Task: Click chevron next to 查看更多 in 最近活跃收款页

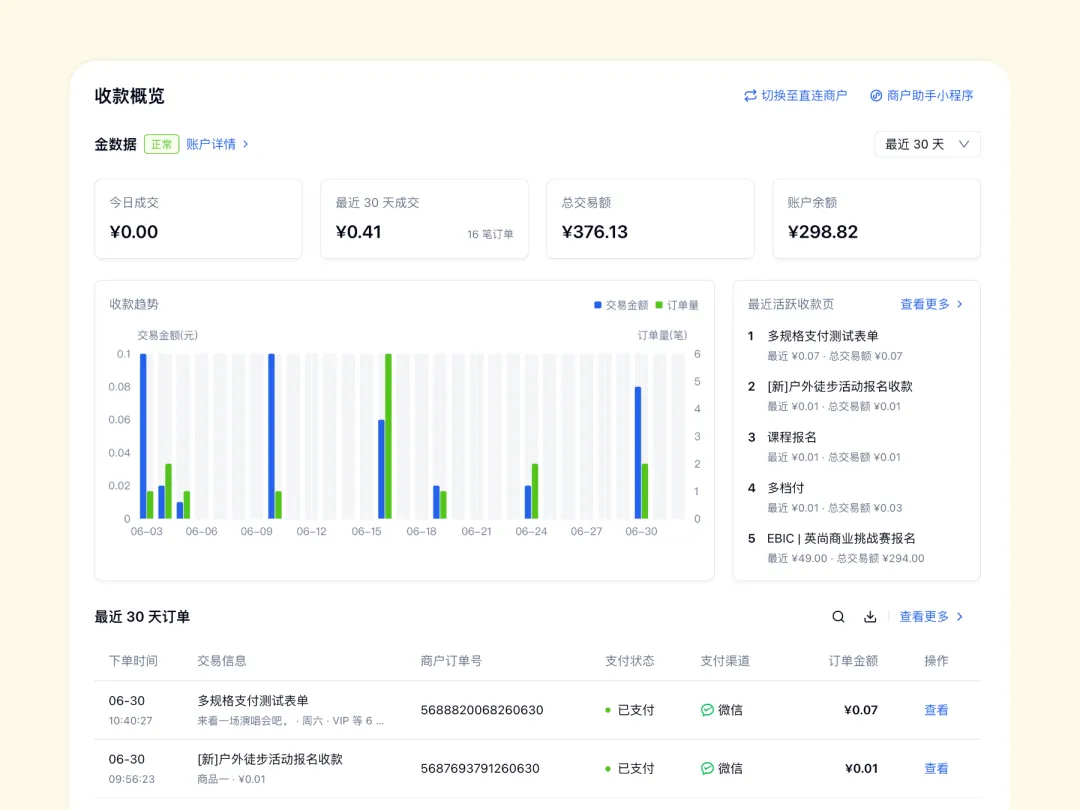Action: [960, 304]
